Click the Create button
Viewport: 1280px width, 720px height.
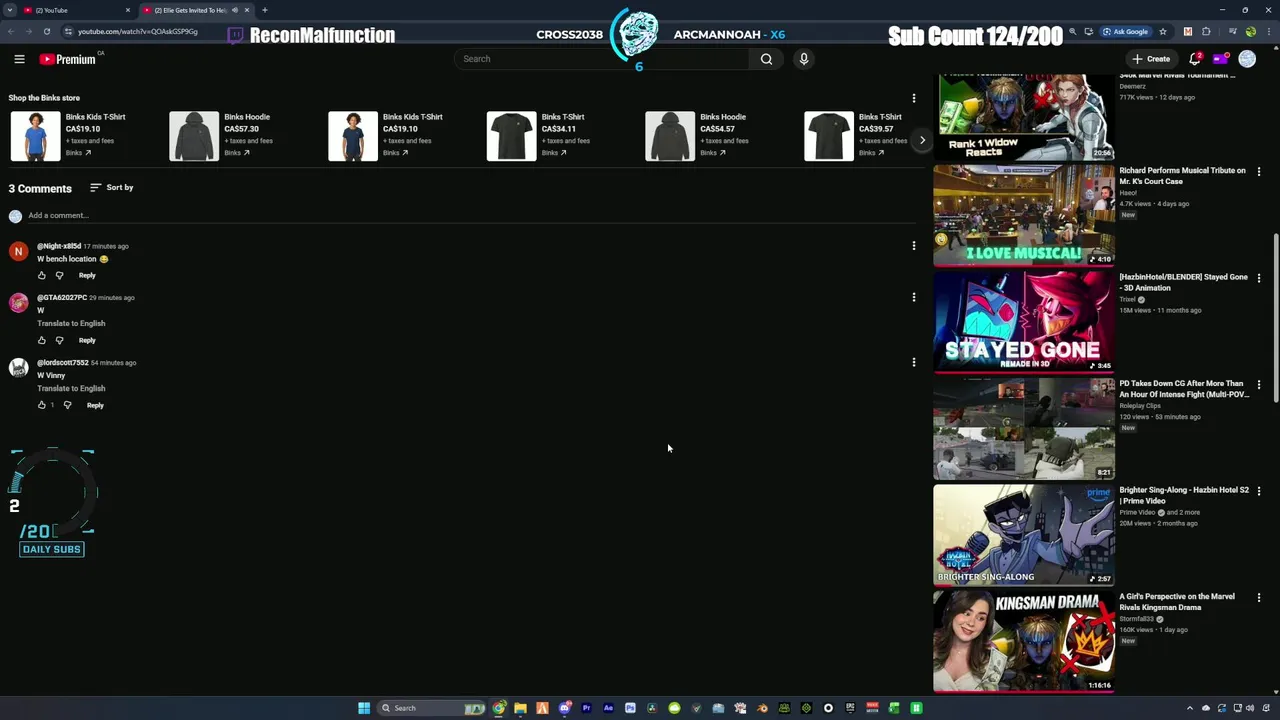[1151, 59]
